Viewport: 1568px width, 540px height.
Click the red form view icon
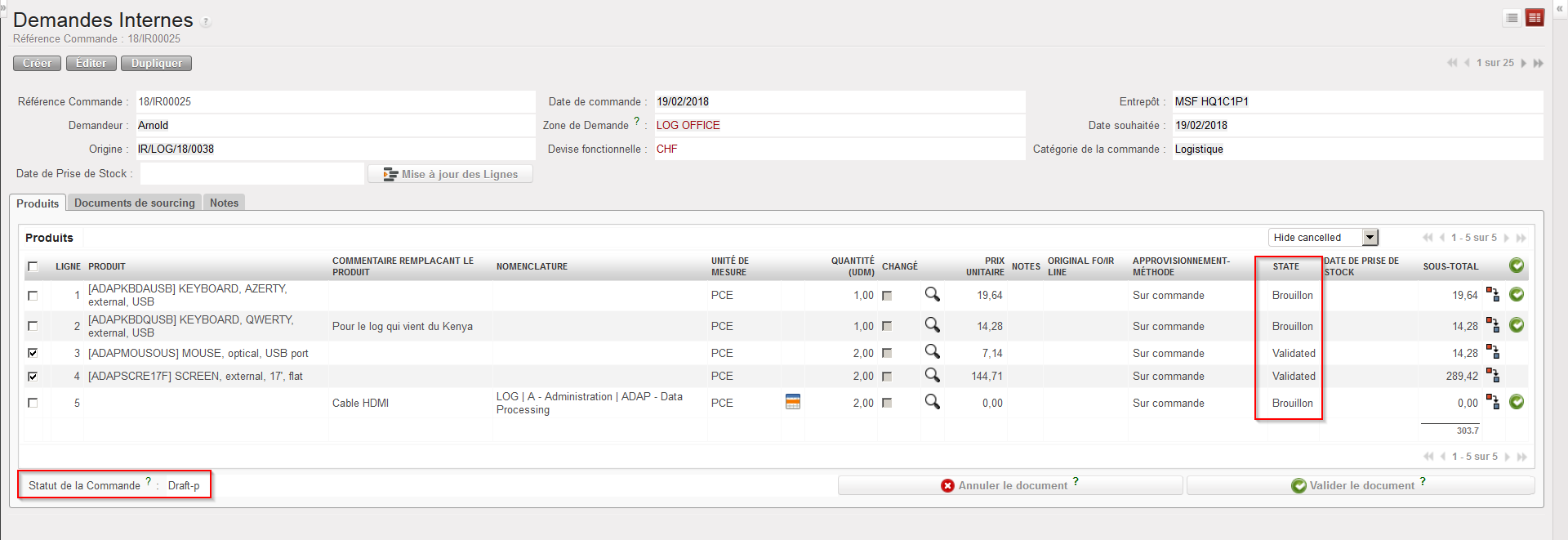(x=1535, y=18)
